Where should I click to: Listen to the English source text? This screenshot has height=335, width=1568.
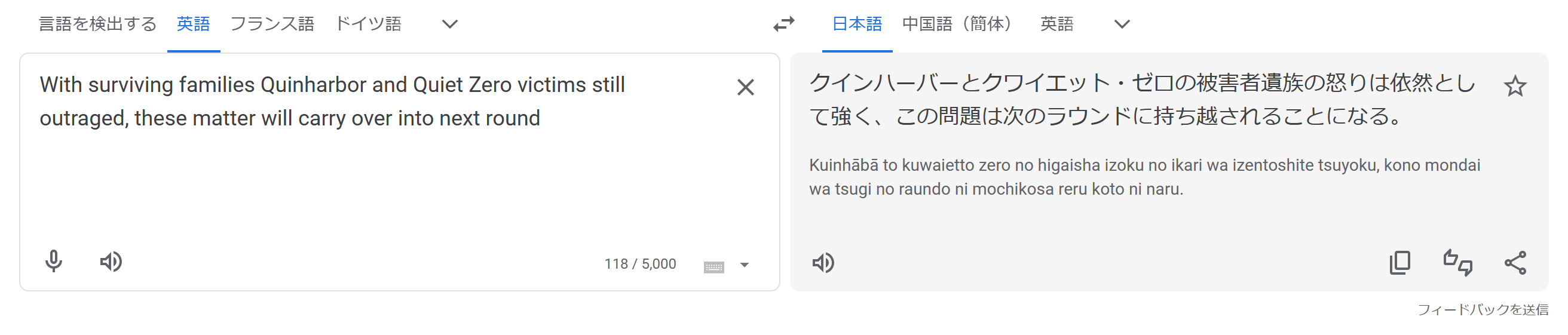click(x=111, y=262)
